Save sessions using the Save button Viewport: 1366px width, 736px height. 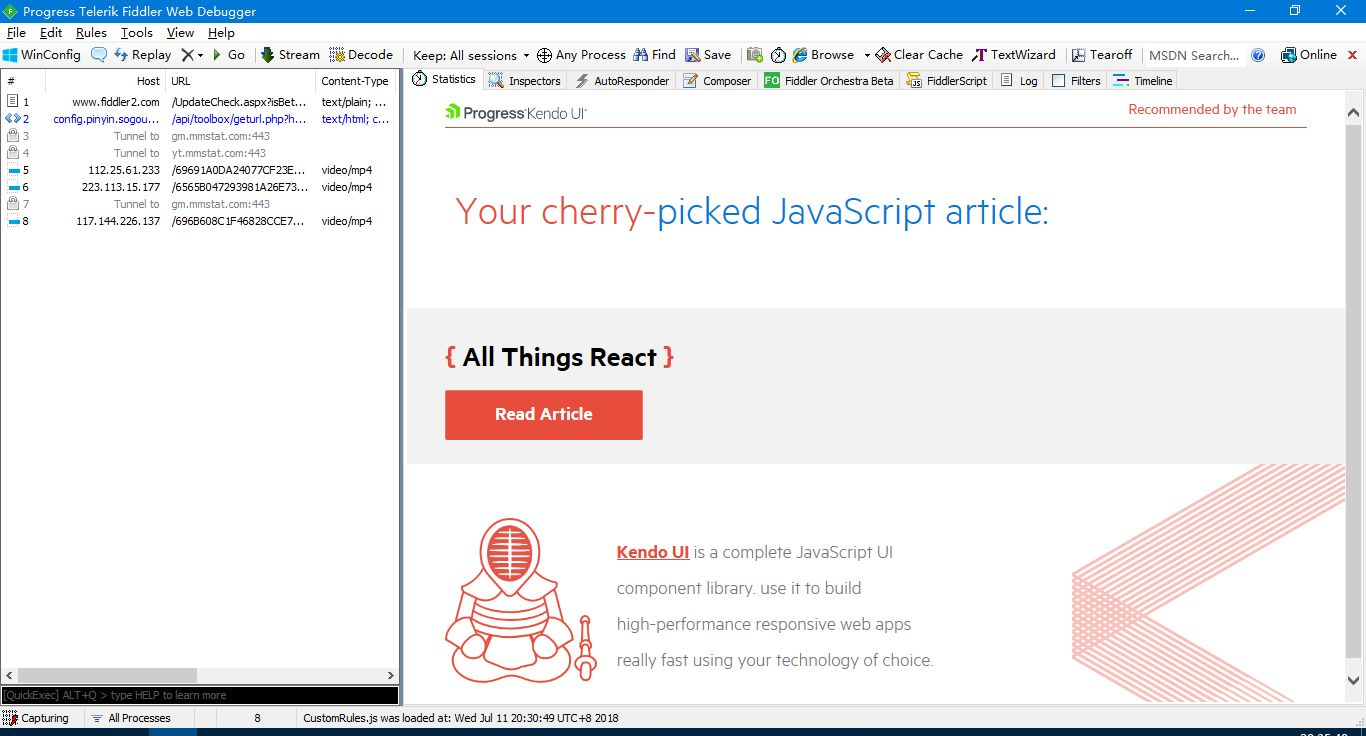708,55
